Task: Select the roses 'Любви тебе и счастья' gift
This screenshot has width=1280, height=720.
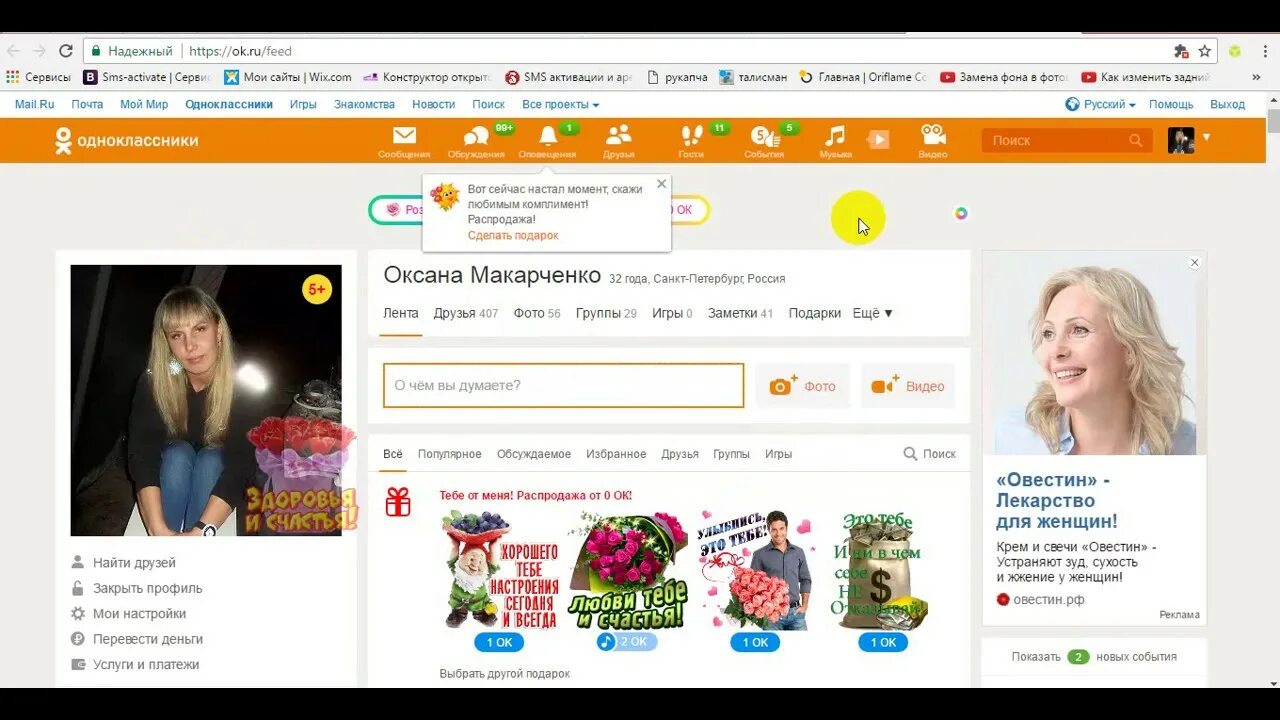Action: (x=628, y=571)
